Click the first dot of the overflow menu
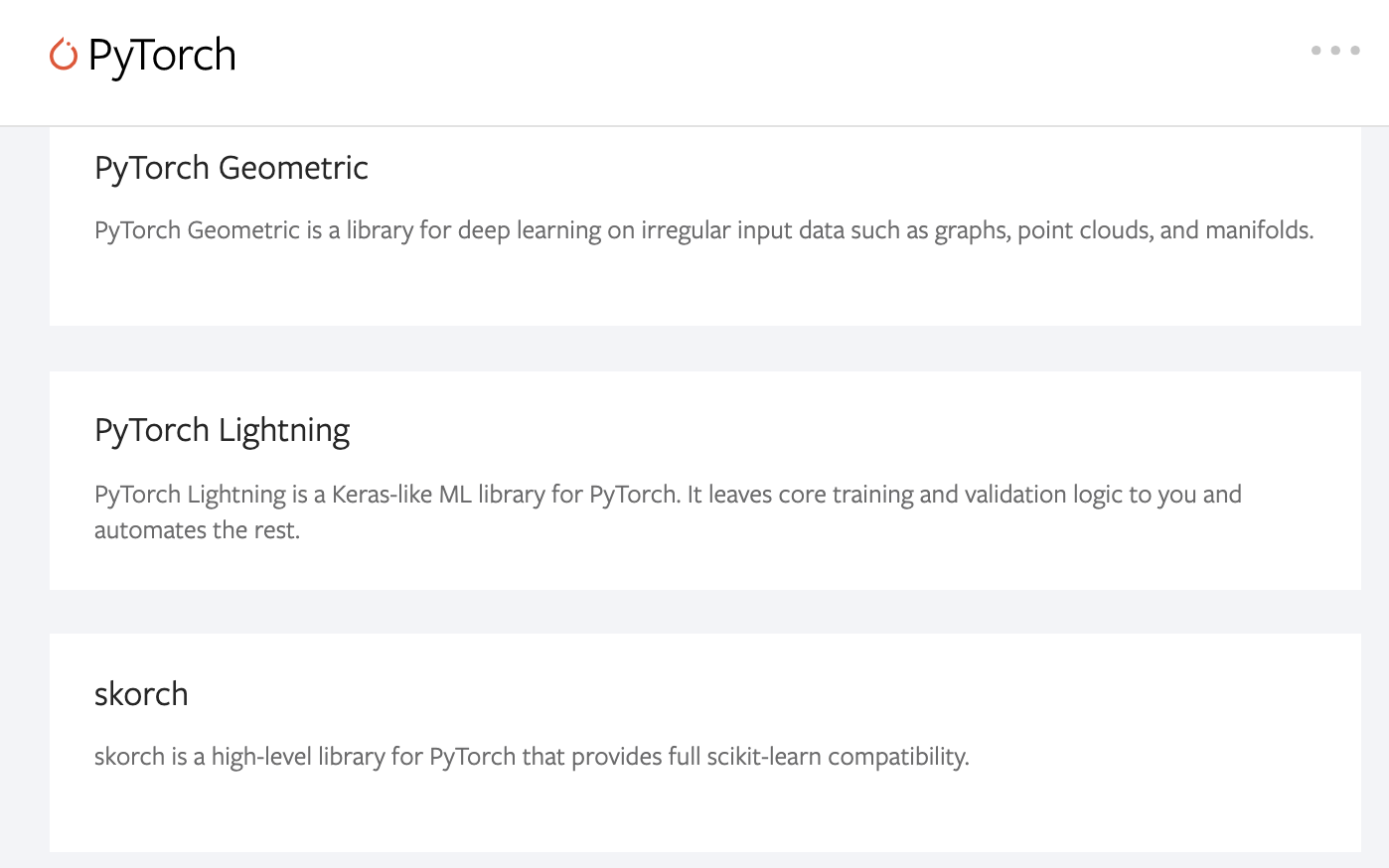Viewport: 1389px width, 868px height. (1316, 48)
